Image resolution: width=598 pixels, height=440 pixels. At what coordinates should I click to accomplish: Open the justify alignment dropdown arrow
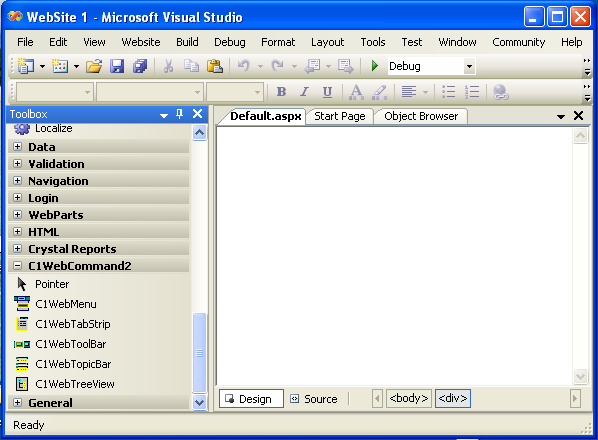coord(425,92)
